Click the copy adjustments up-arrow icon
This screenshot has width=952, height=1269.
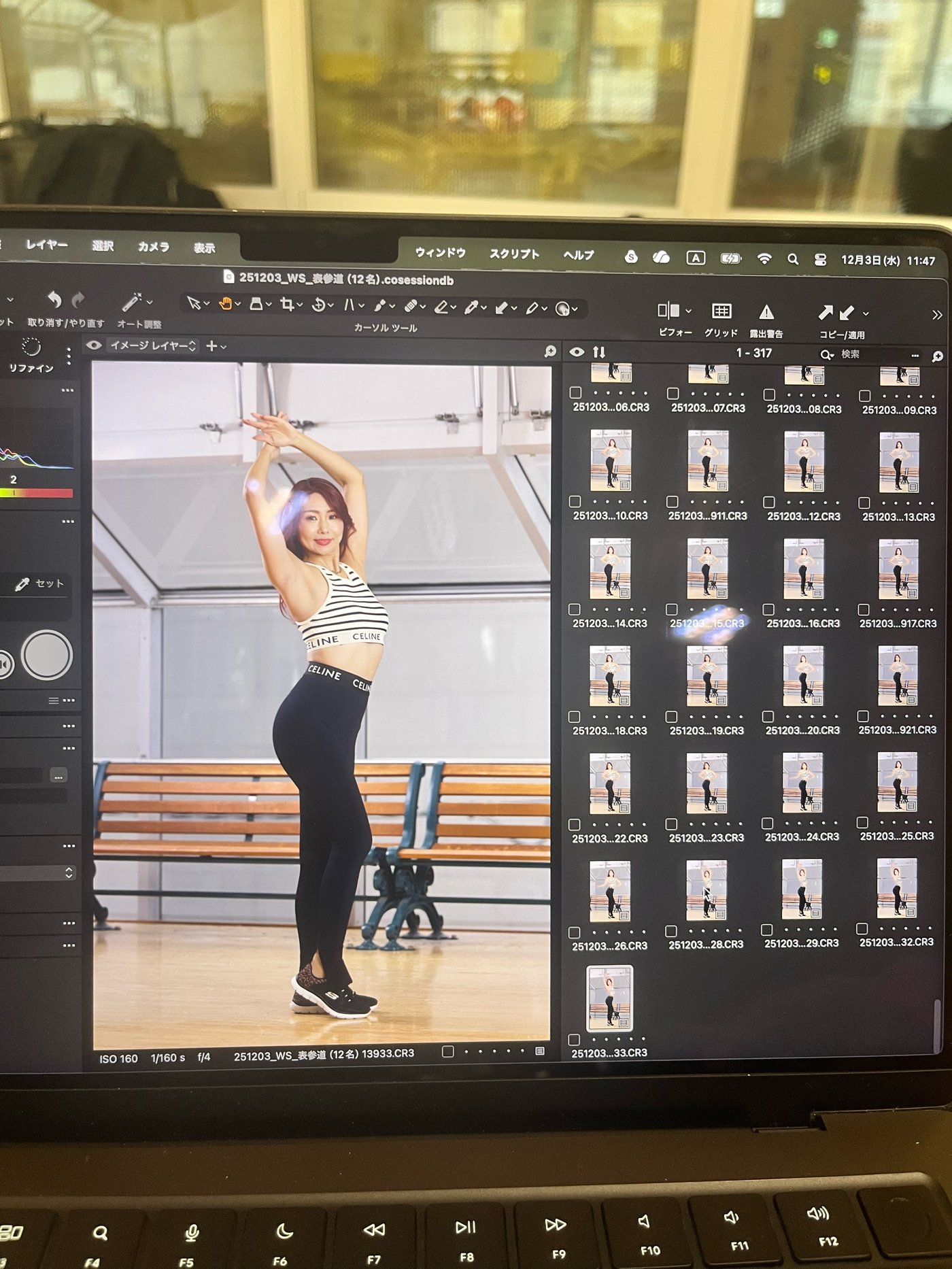pos(826,313)
